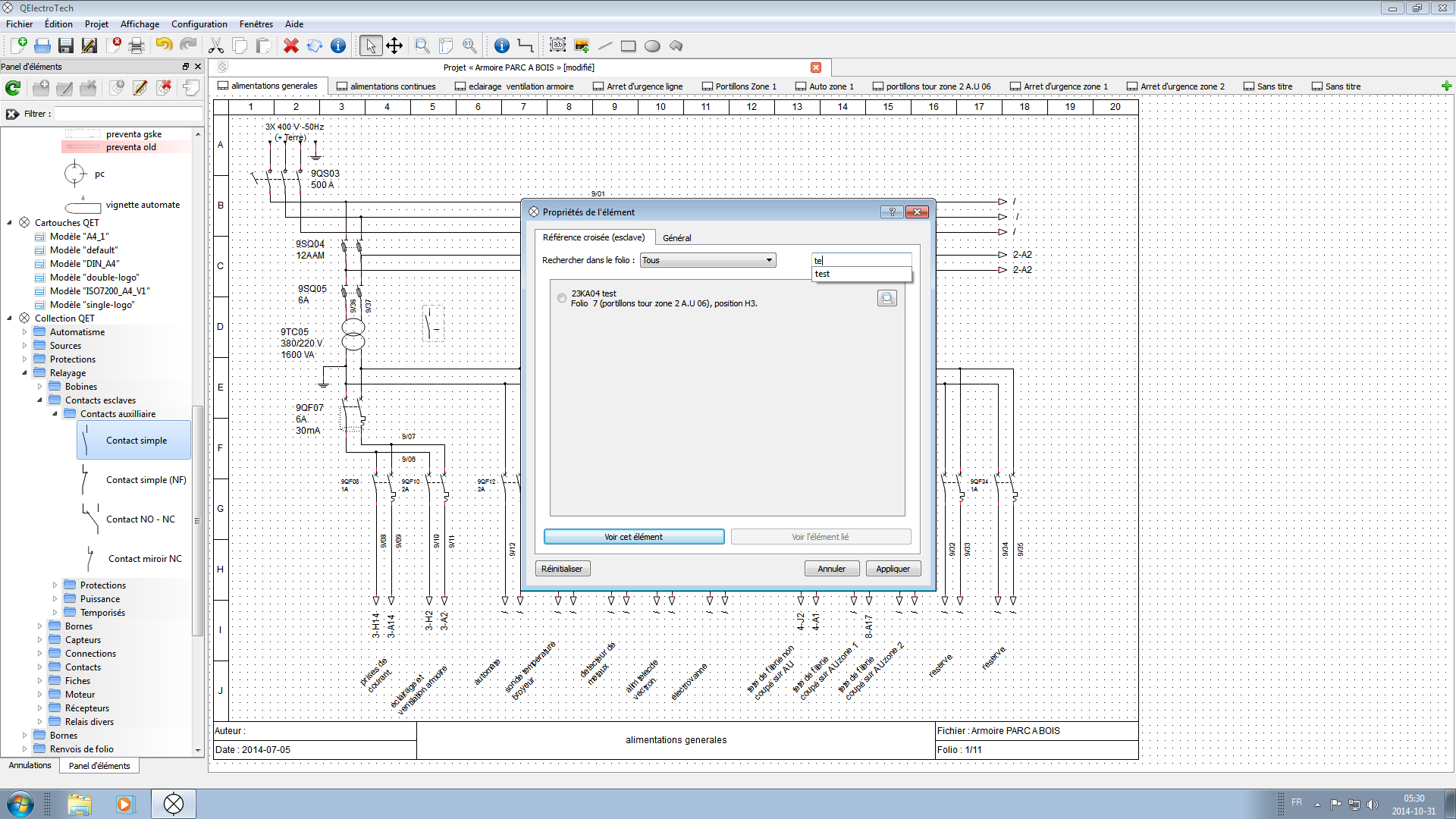Viewport: 1456px width, 819px height.
Task: Click the search text field containing 'te'
Action: pyautogui.click(x=861, y=260)
